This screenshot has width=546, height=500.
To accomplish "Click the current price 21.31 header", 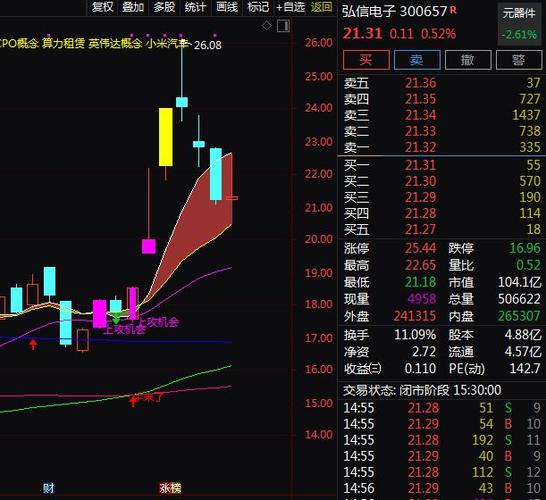I will click(362, 34).
